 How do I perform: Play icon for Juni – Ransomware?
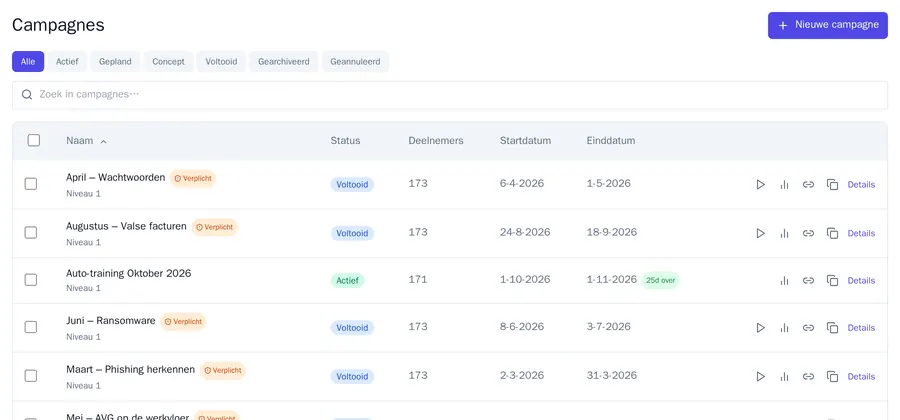[761, 328]
